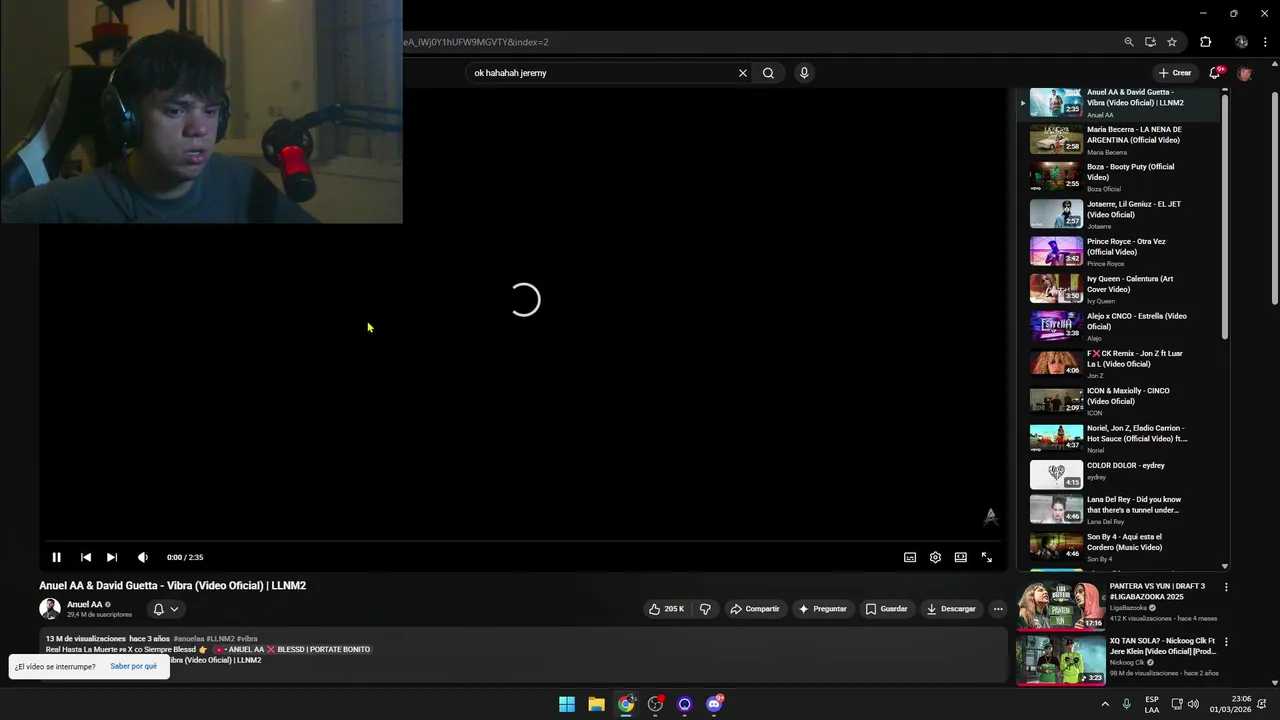1280x720 pixels.
Task: Click the Preguntar button
Action: pos(823,609)
